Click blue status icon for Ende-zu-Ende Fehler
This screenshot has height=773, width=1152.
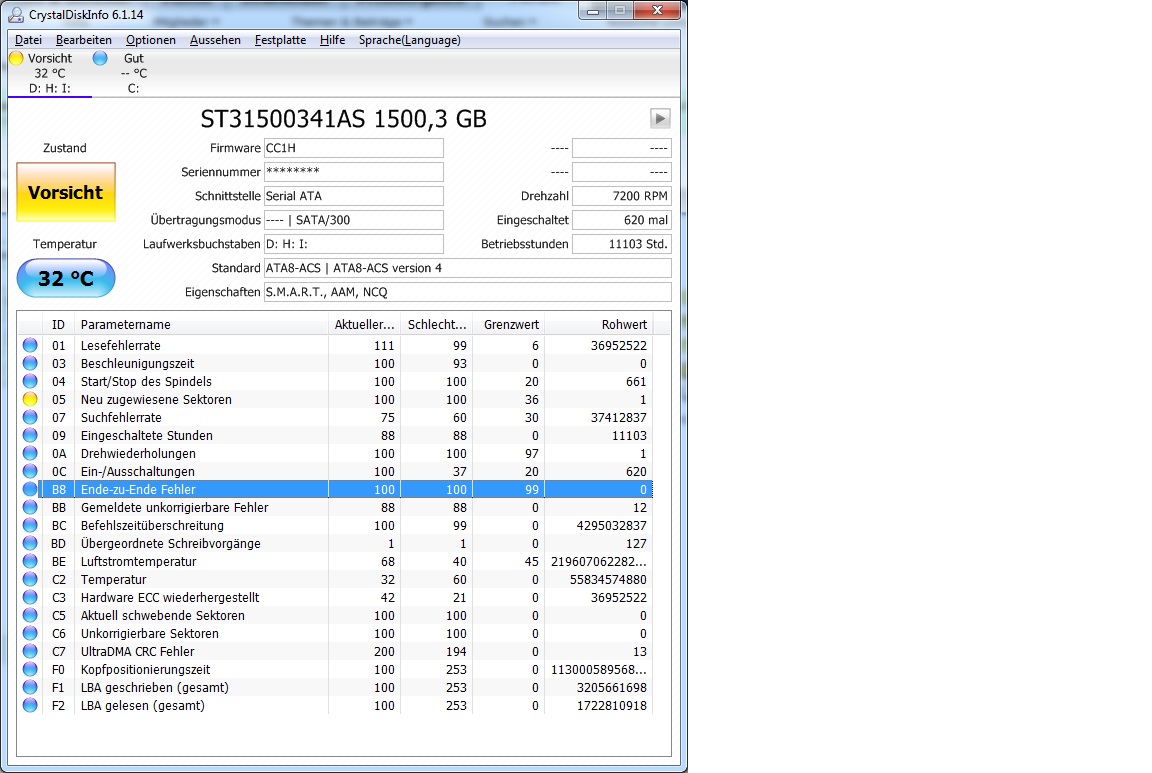tap(30, 489)
